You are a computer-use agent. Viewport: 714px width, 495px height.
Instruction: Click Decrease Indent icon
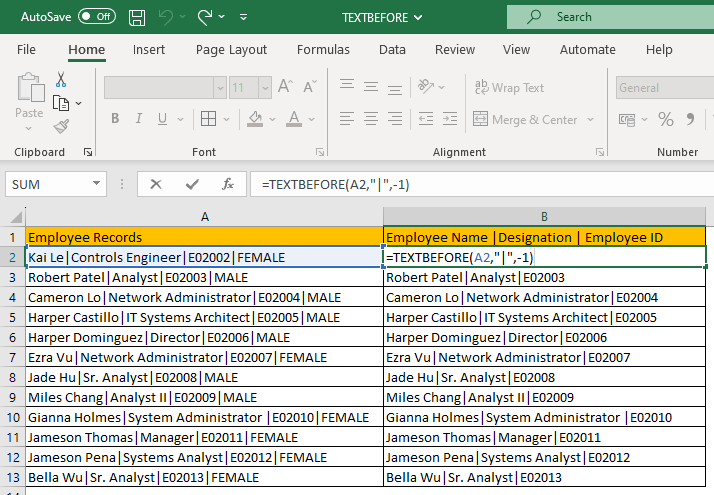[426, 119]
